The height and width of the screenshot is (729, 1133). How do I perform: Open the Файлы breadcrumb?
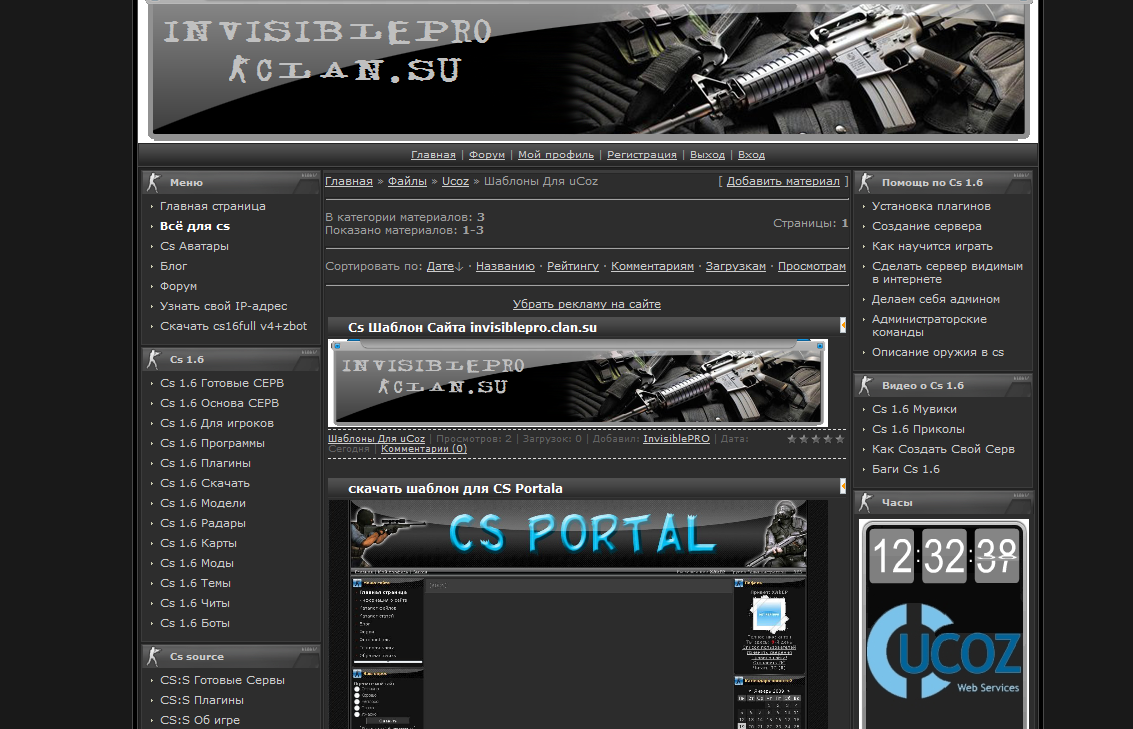(408, 181)
